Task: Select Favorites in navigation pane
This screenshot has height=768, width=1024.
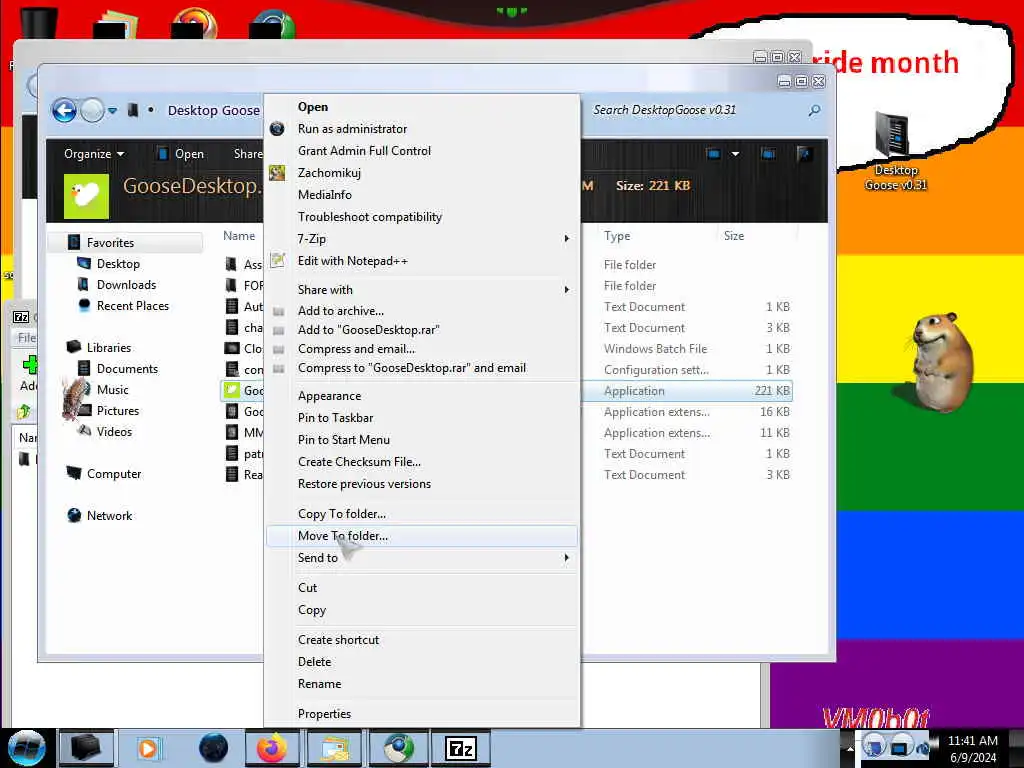Action: point(110,243)
